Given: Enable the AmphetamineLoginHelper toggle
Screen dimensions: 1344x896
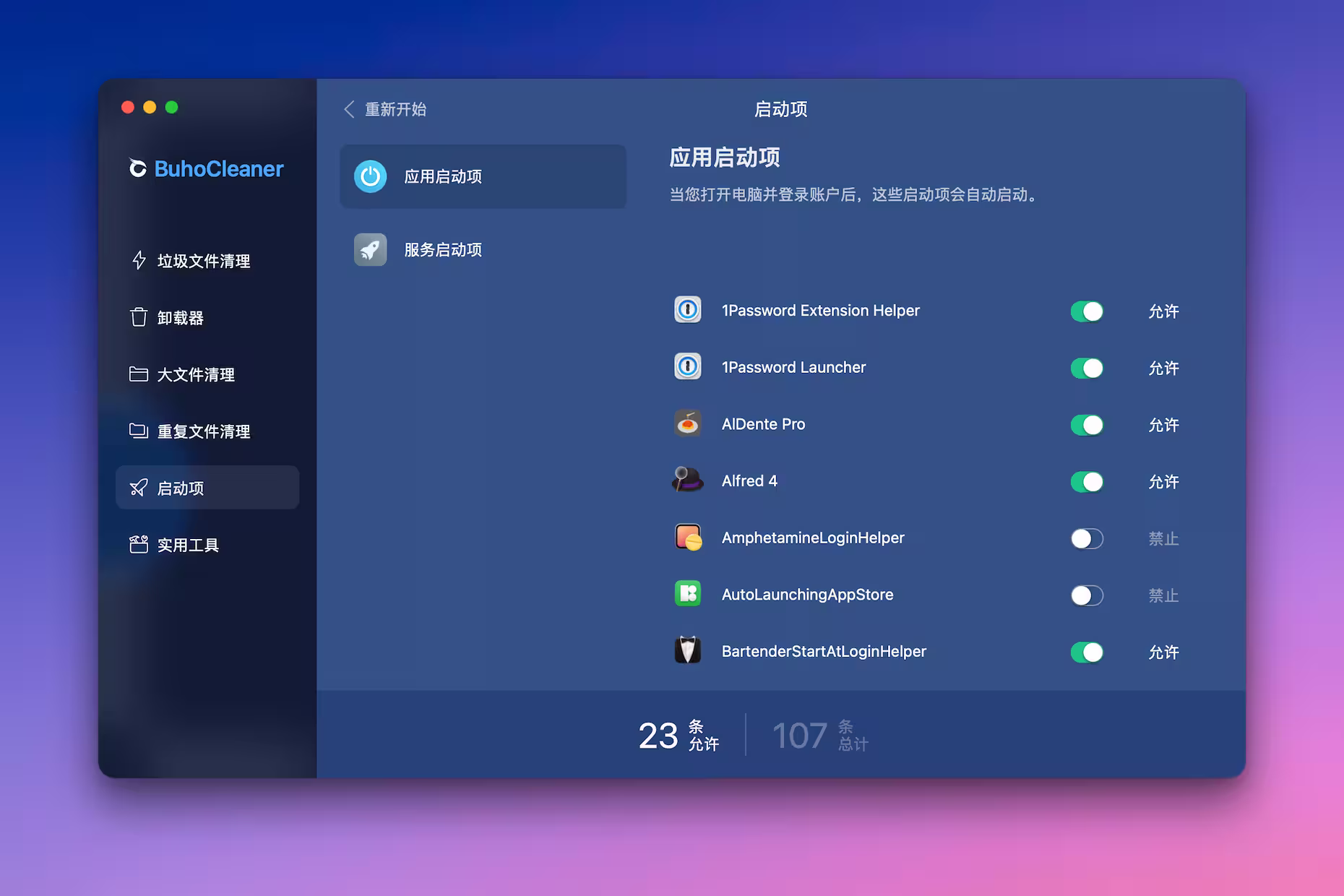Looking at the screenshot, I should coord(1087,538).
